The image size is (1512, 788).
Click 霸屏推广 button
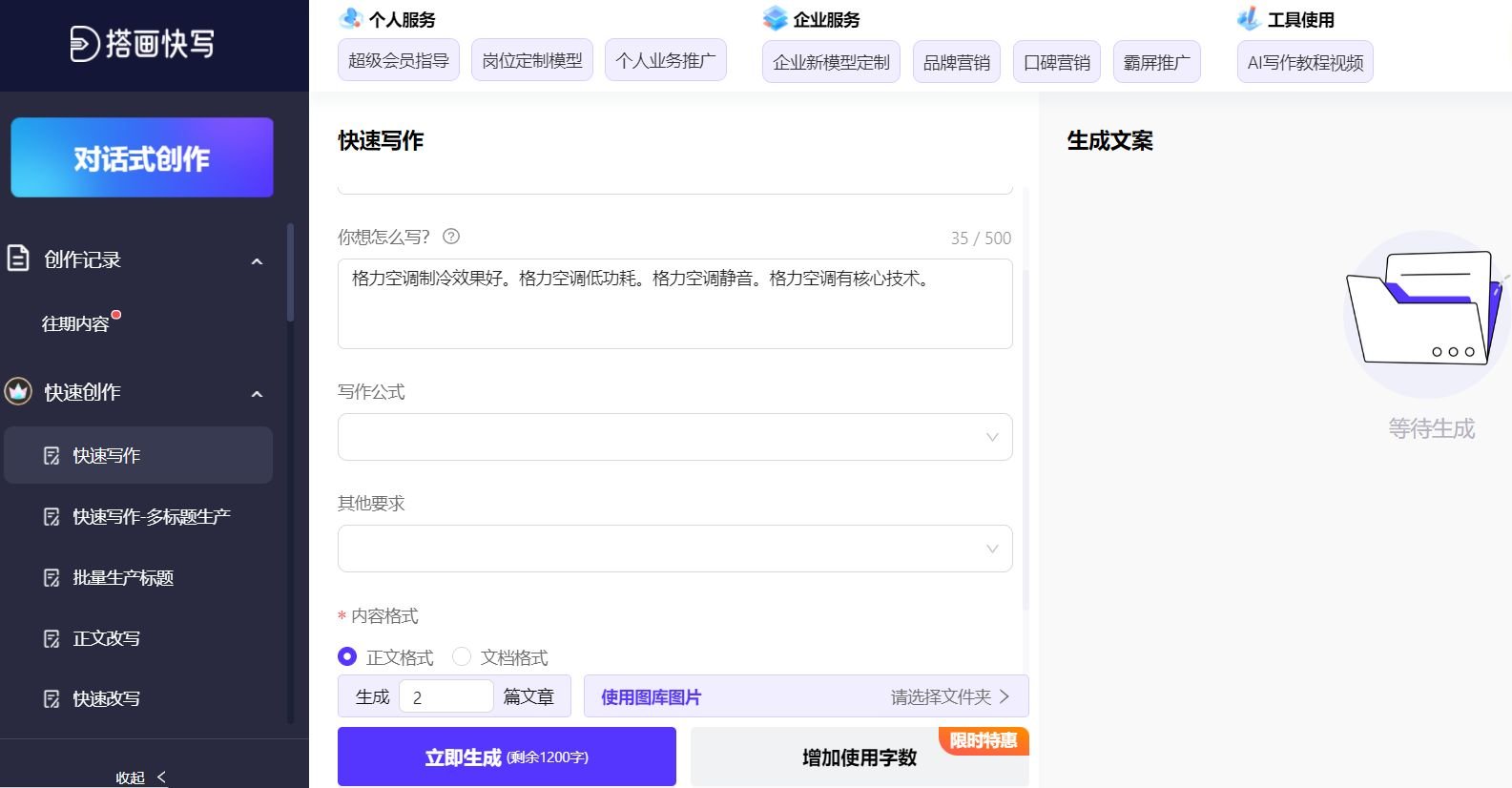point(1157,62)
